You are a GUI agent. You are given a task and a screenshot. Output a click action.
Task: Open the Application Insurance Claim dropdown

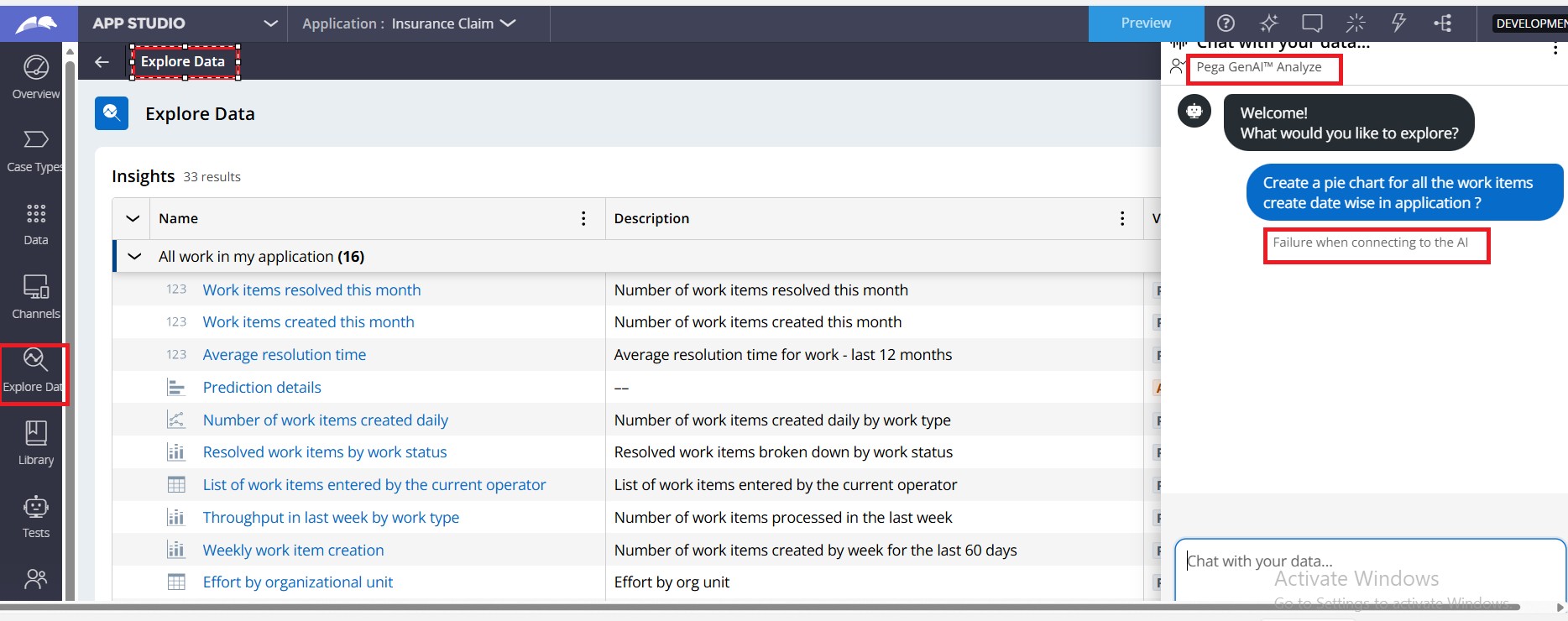pos(508,23)
